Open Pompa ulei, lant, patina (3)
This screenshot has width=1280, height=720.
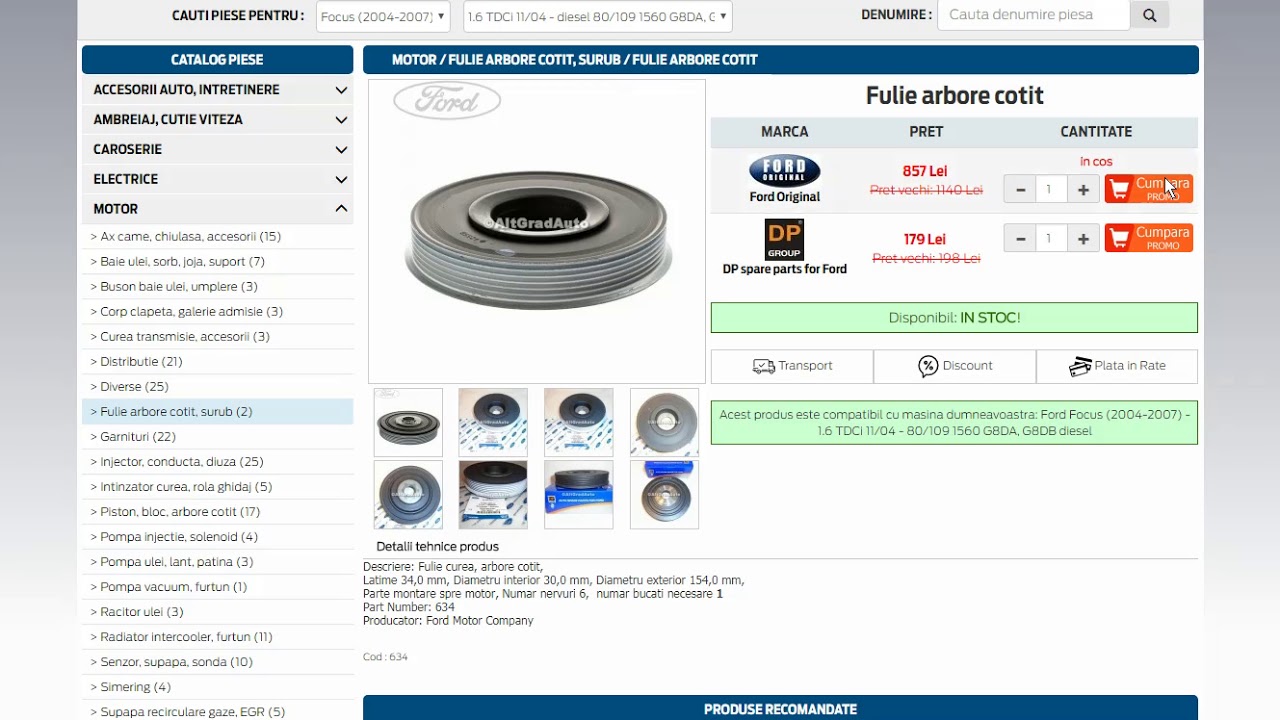(x=172, y=562)
